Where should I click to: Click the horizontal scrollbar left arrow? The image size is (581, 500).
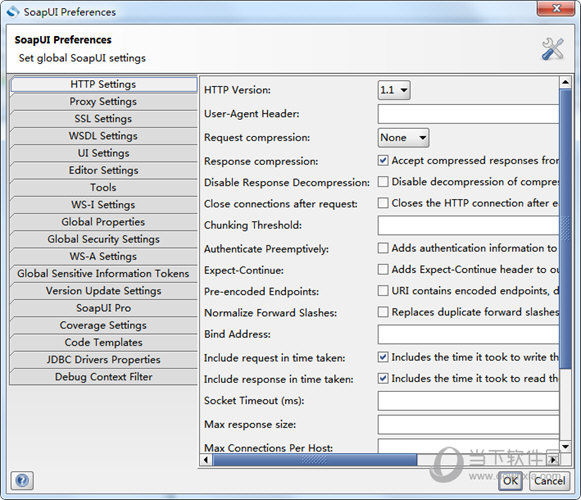click(206, 460)
